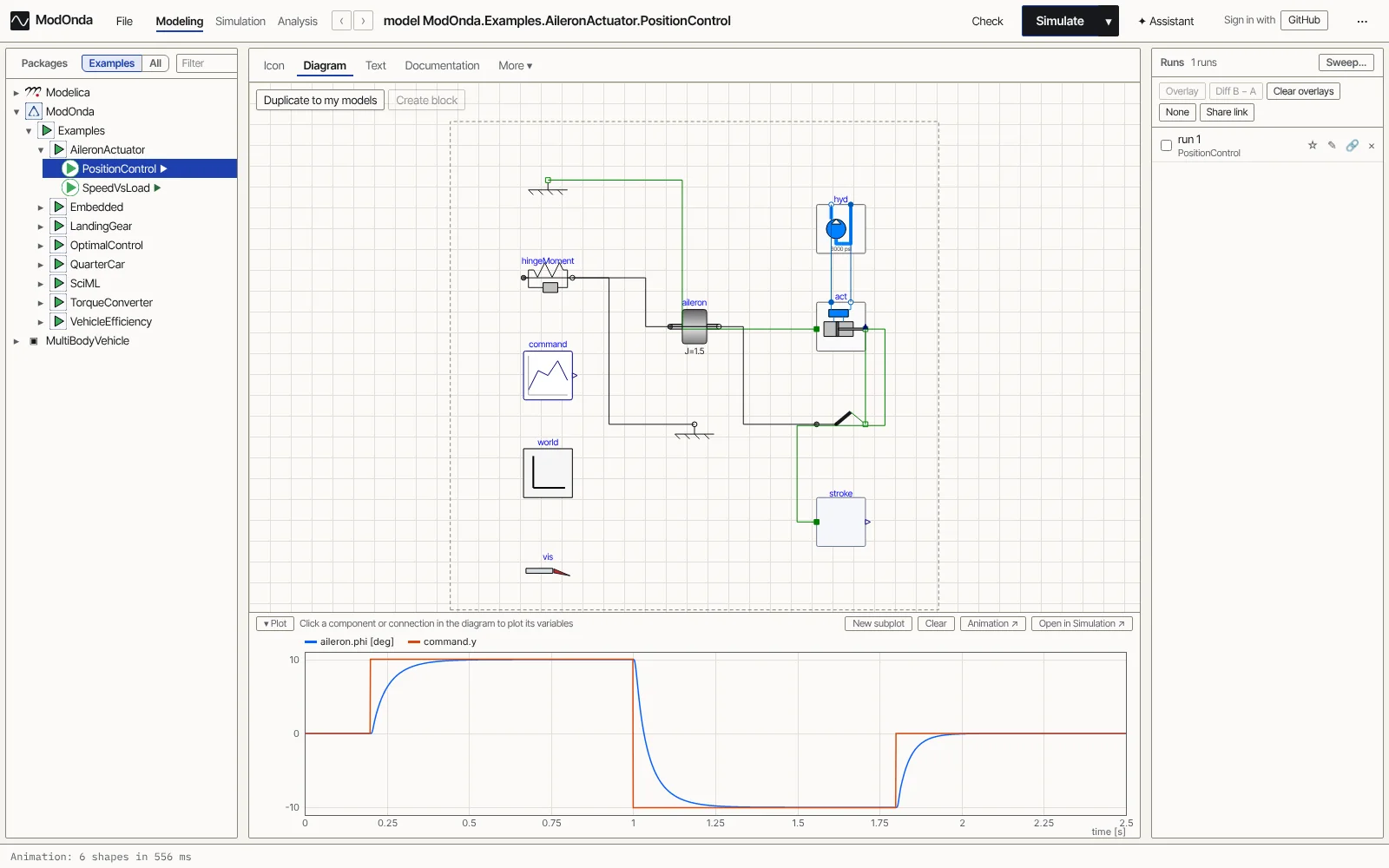Rename run 1 with the pencil icon

coord(1332,145)
